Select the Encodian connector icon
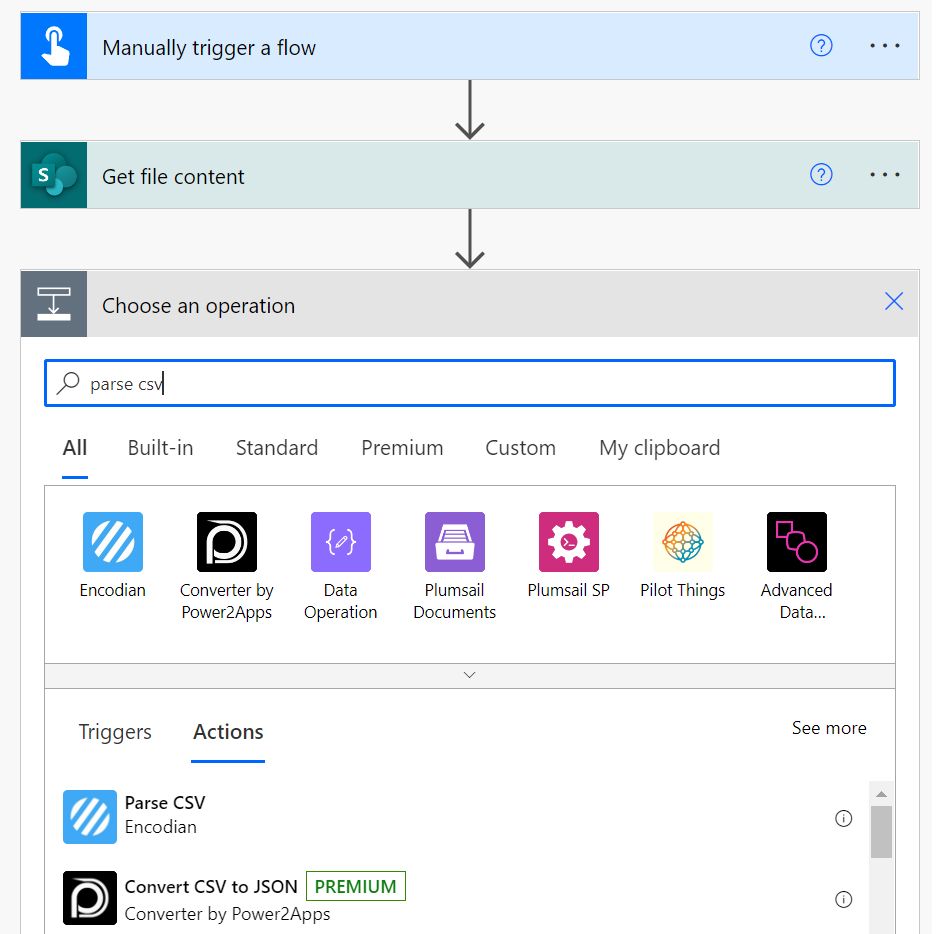 tap(113, 542)
